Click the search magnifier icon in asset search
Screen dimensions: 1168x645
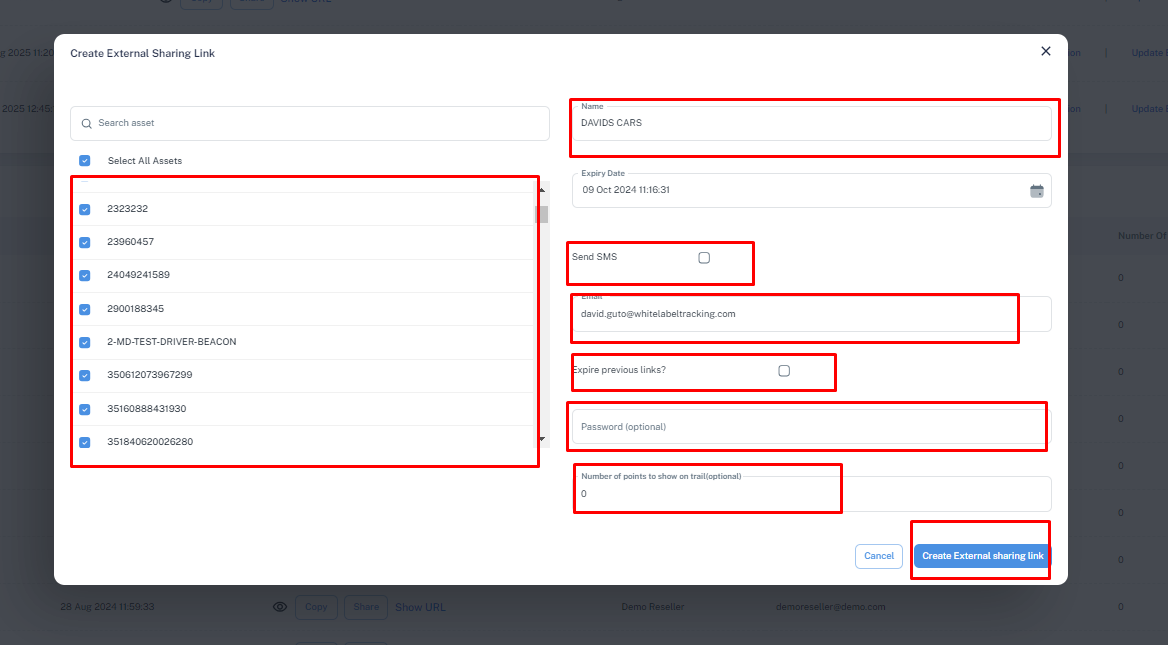[86, 124]
